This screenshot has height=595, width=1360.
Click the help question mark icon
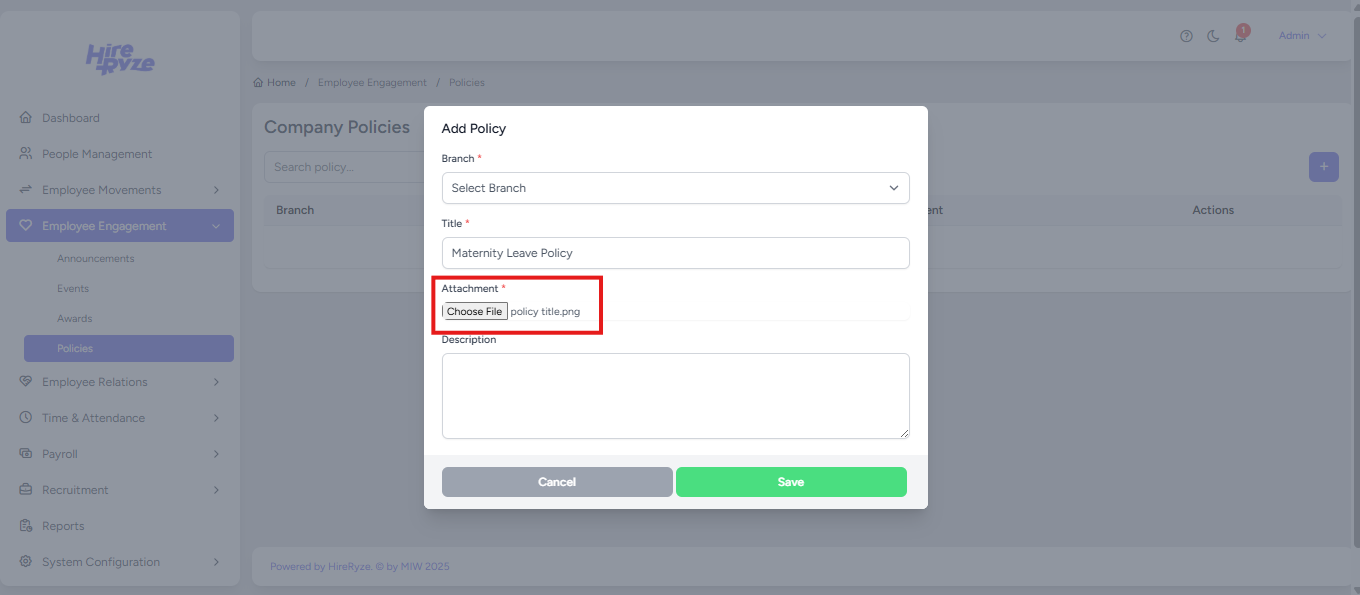point(1186,36)
